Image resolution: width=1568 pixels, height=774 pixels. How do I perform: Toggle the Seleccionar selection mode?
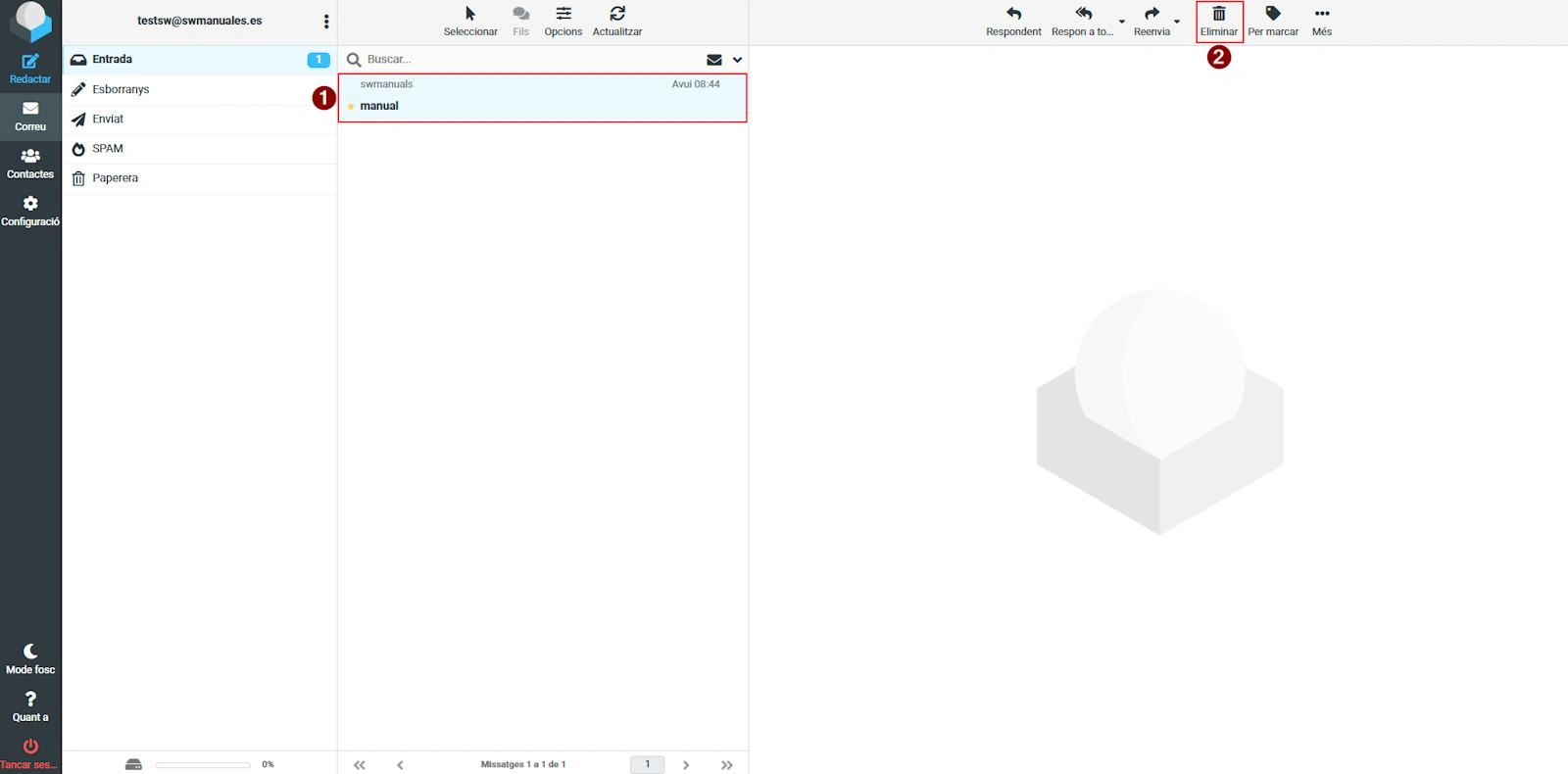[470, 15]
